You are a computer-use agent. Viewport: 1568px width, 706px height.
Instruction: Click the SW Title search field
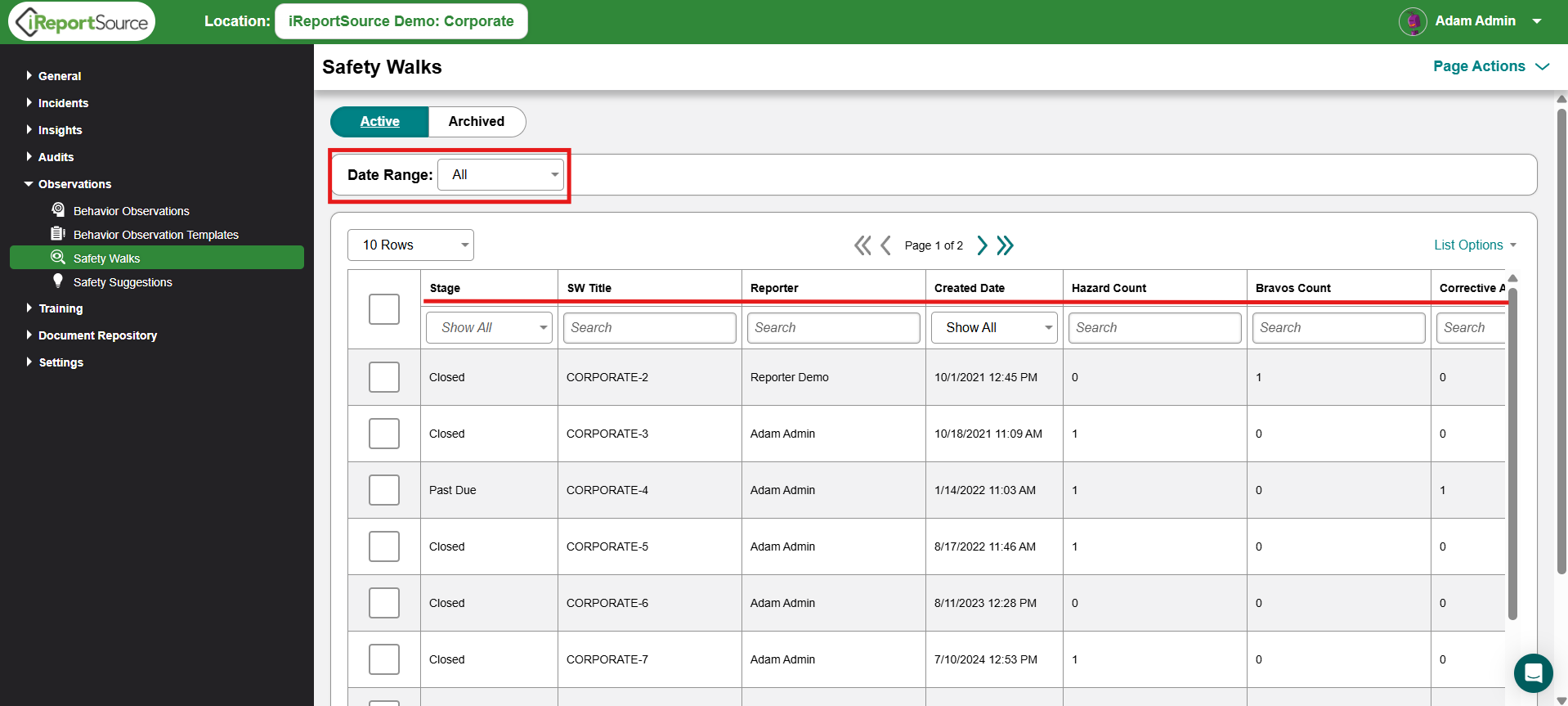tap(650, 328)
